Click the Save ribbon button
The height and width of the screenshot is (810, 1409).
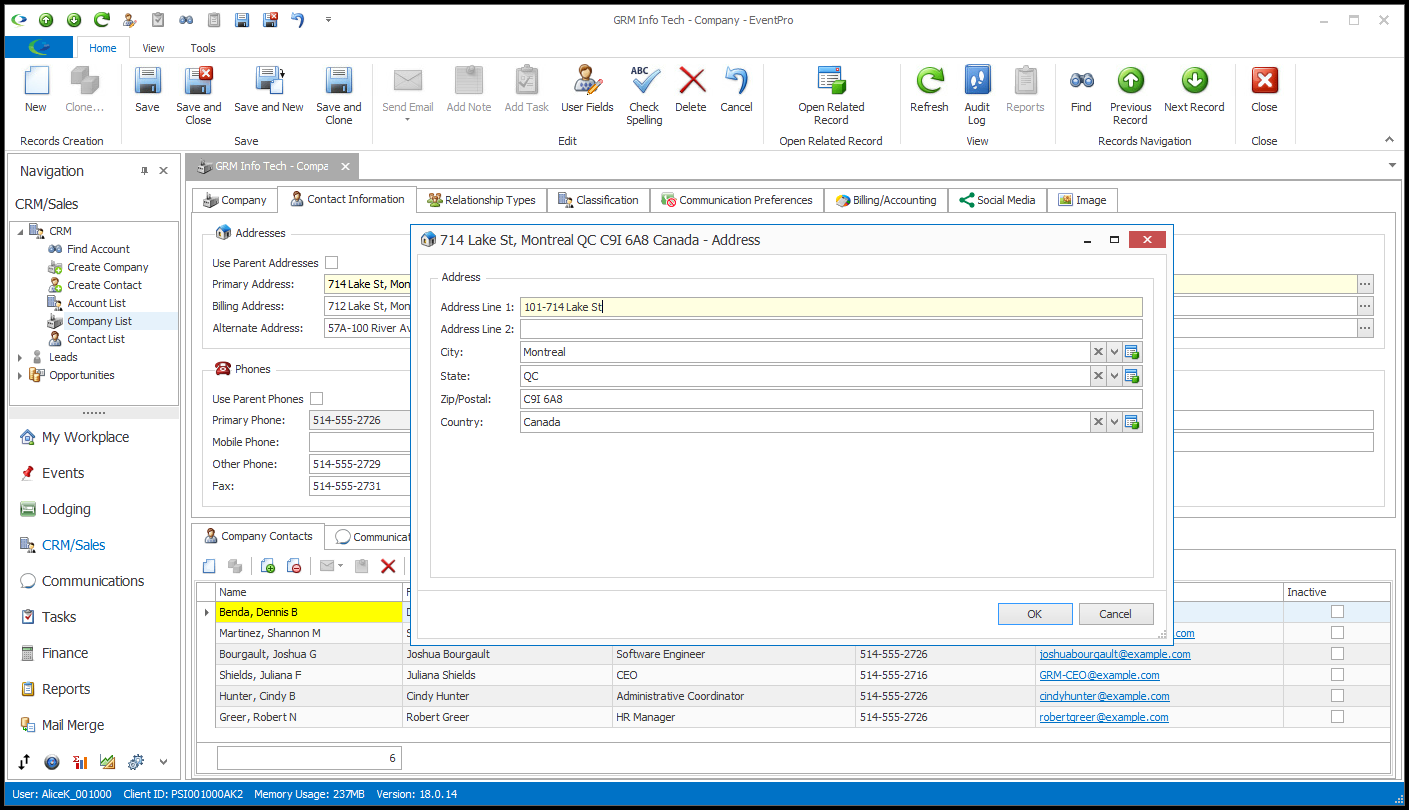pos(147,90)
